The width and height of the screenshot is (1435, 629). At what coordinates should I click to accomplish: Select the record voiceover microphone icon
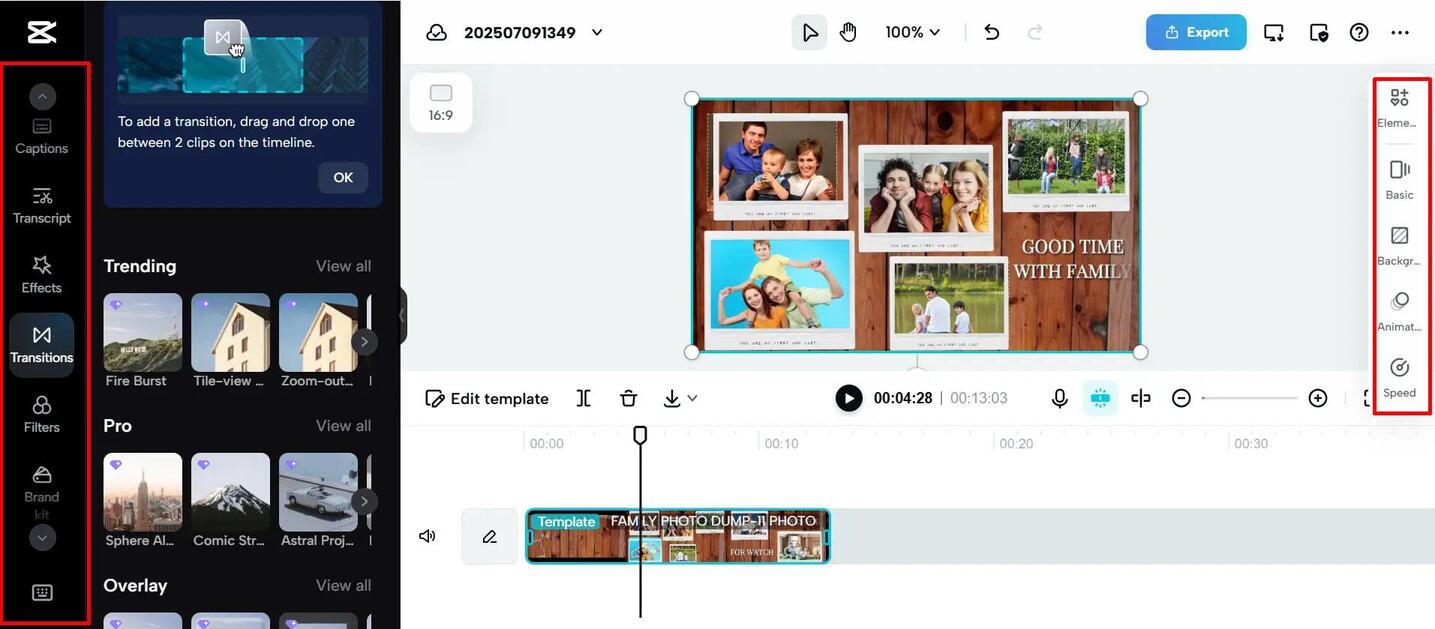pos(1059,397)
